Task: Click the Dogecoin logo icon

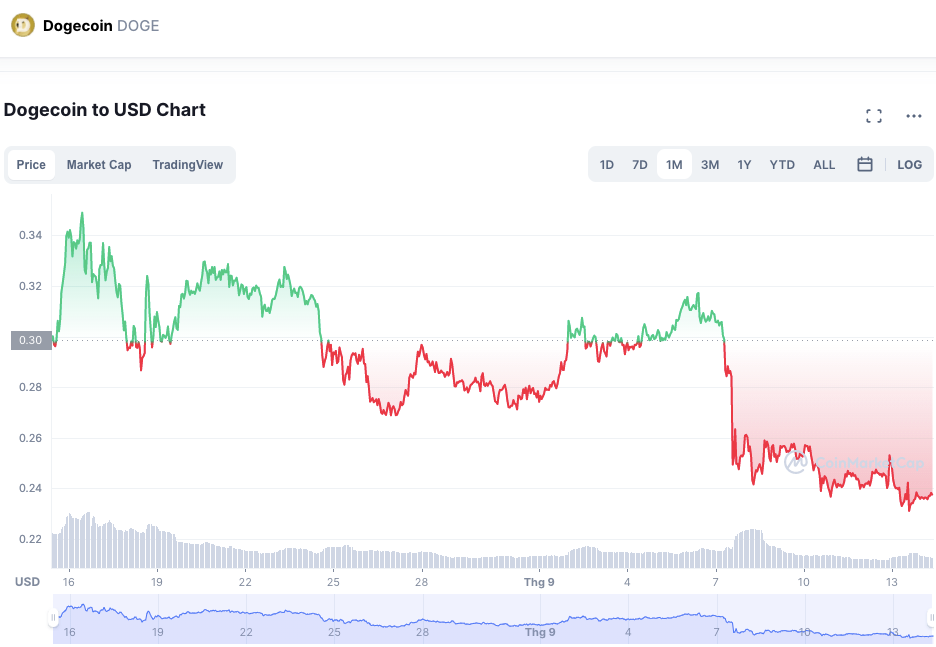Action: pos(22,25)
